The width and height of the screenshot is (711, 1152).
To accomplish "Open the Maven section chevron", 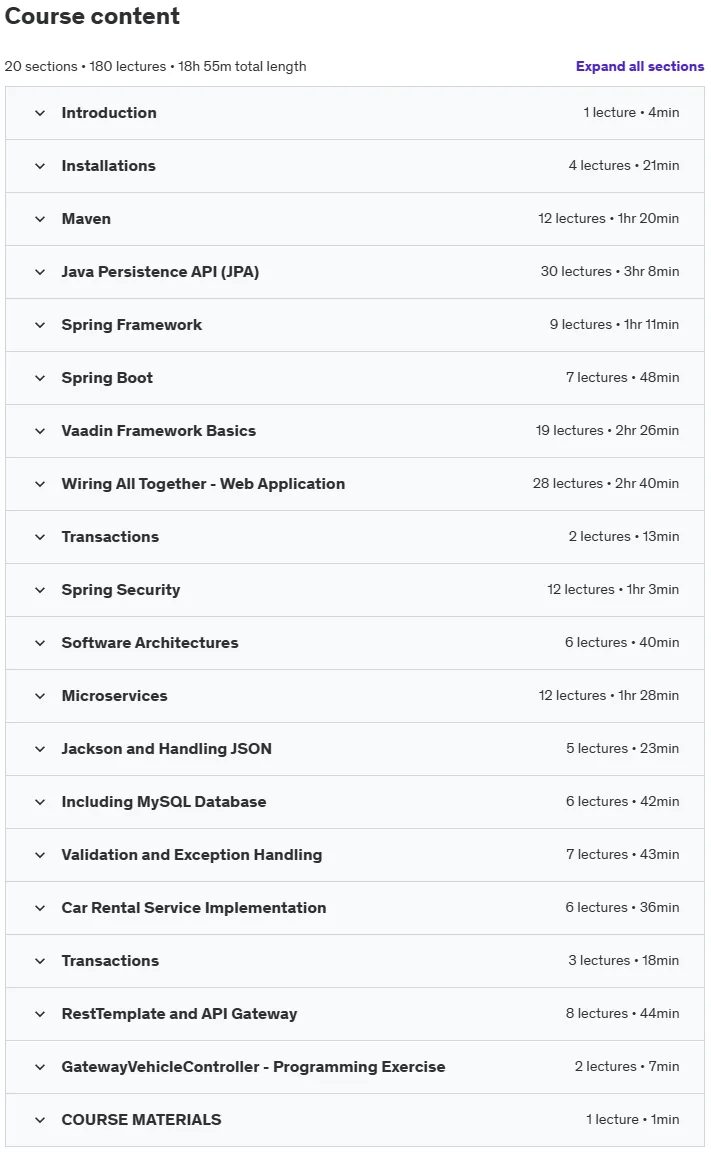I will pos(40,219).
